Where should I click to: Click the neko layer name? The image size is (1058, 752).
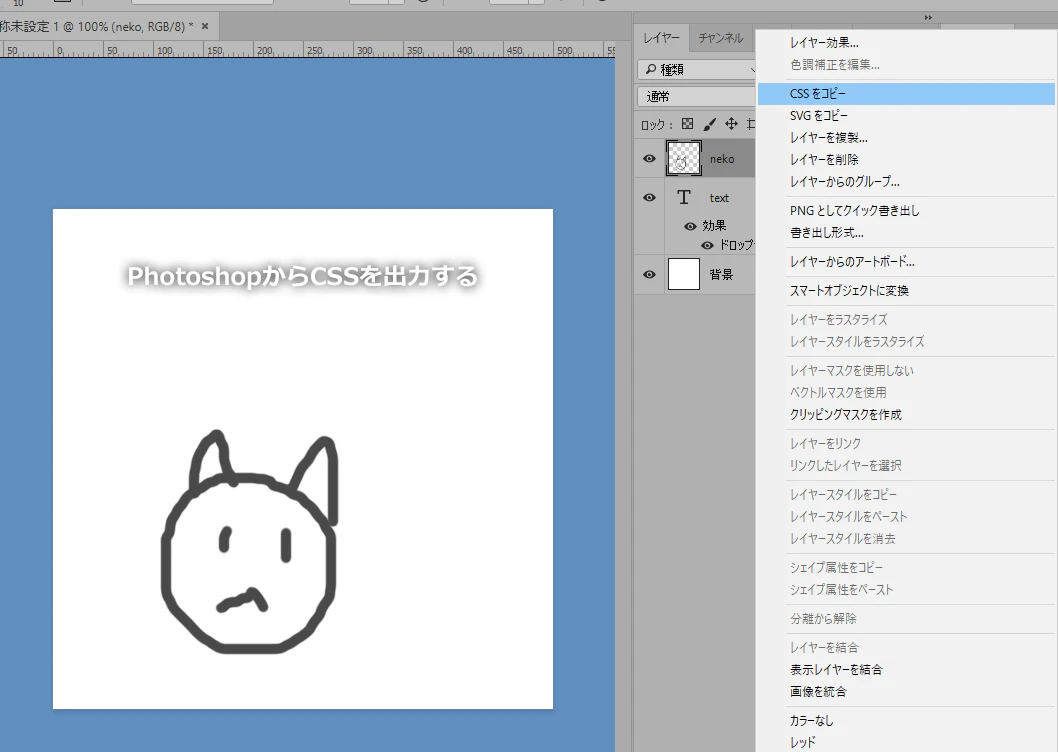pyautogui.click(x=721, y=159)
